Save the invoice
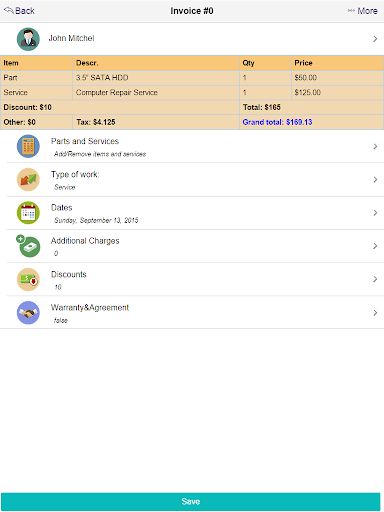 click(x=190, y=501)
